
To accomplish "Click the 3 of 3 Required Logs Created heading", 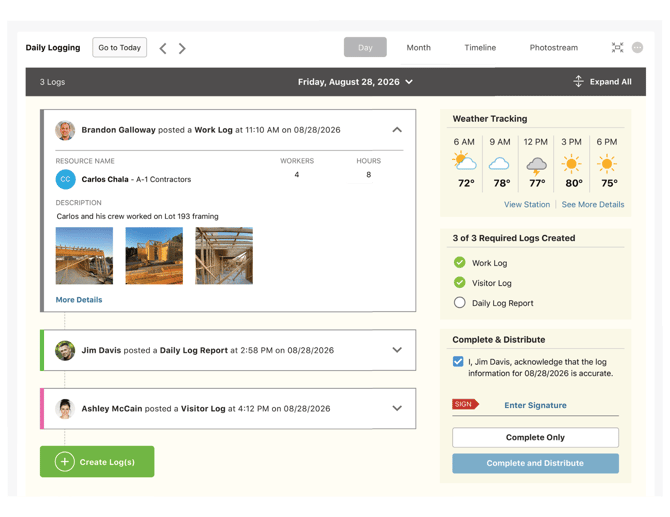I will (514, 238).
